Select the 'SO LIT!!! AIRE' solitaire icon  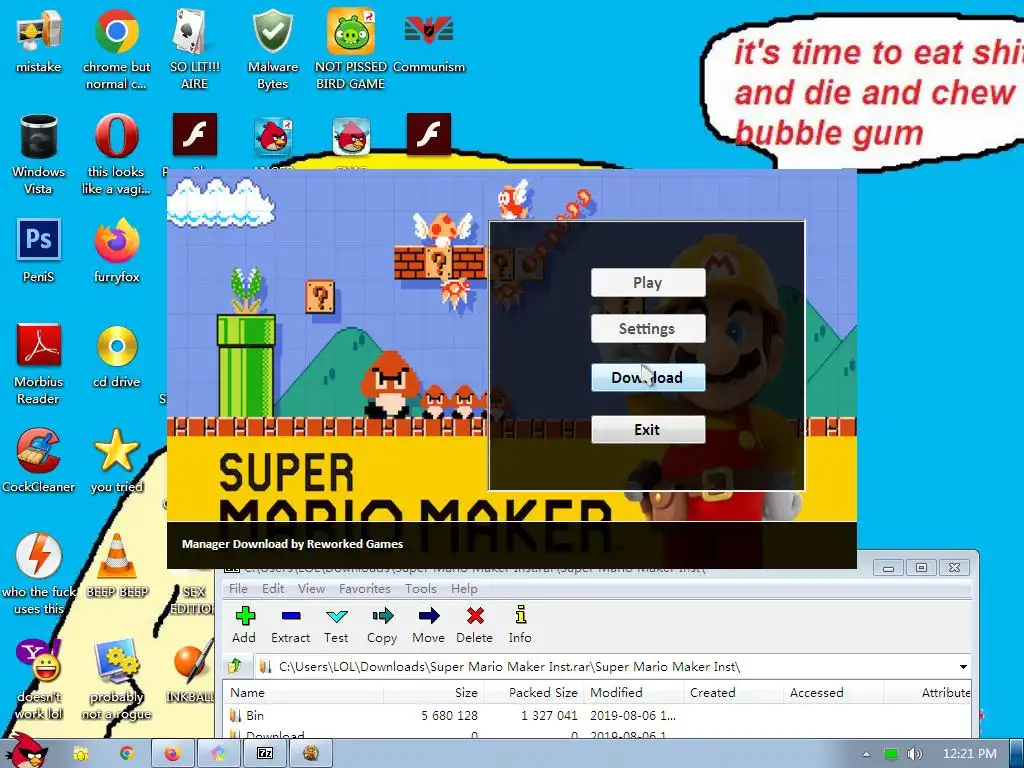(194, 49)
